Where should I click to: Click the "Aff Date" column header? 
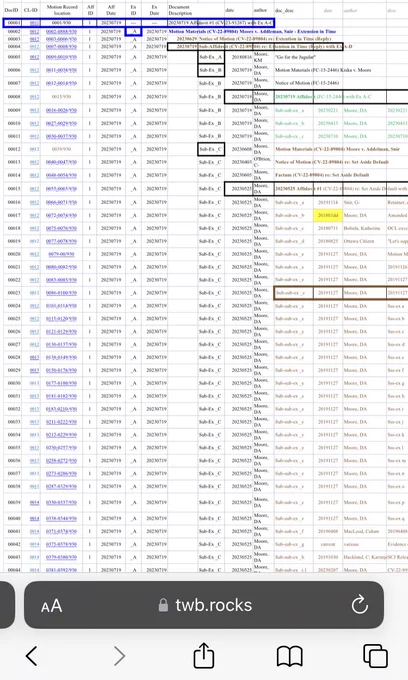[111, 10]
